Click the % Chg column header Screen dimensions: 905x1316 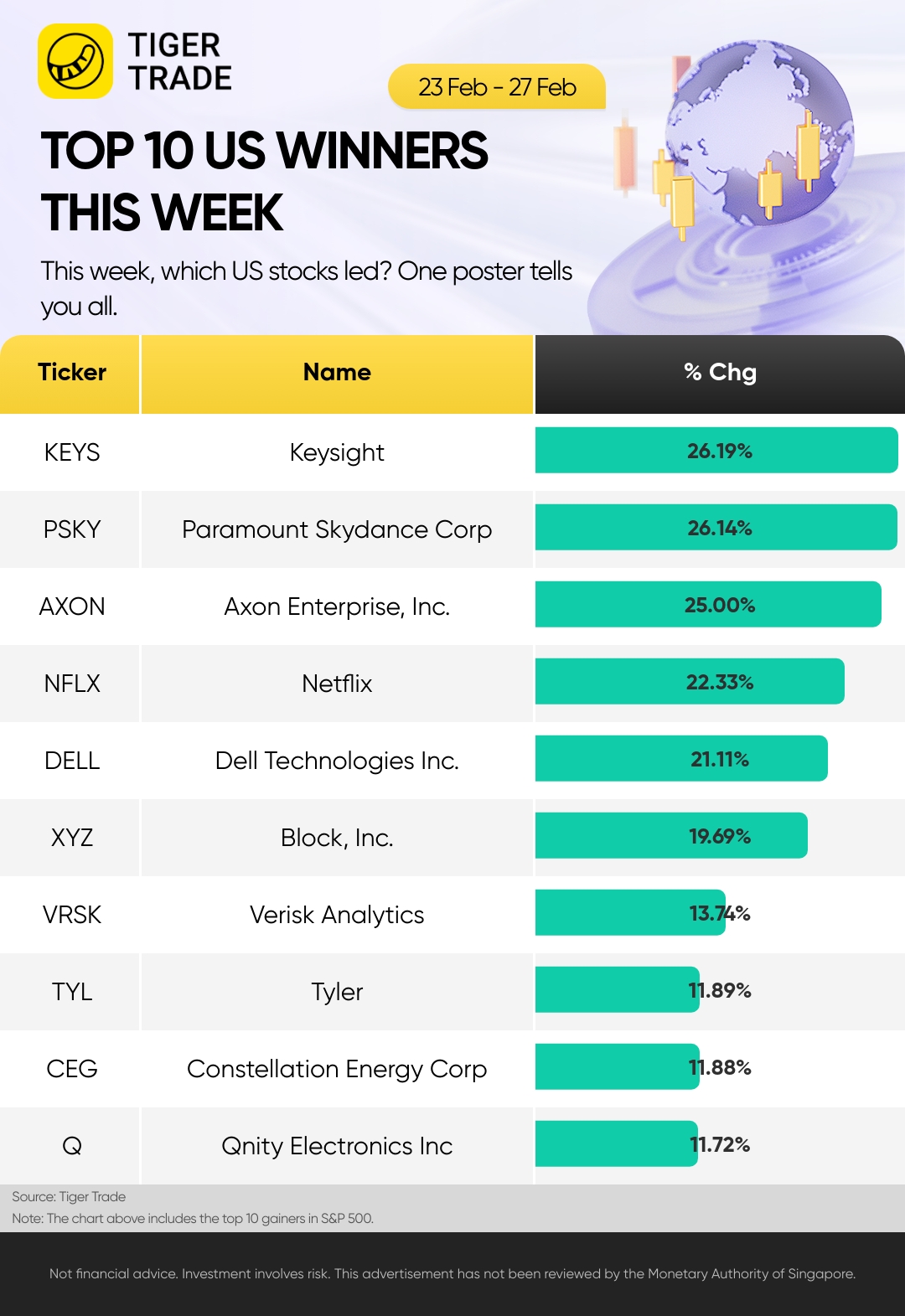pyautogui.click(x=720, y=374)
